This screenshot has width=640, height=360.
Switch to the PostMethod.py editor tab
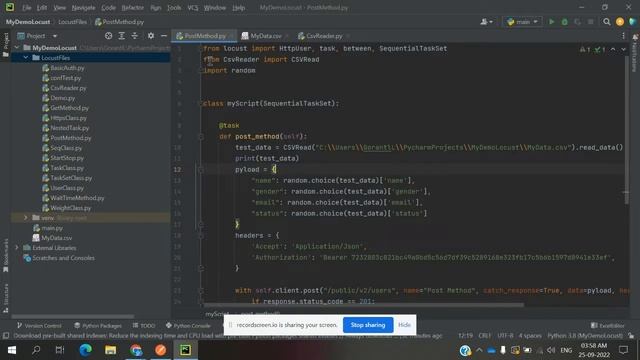pos(204,36)
